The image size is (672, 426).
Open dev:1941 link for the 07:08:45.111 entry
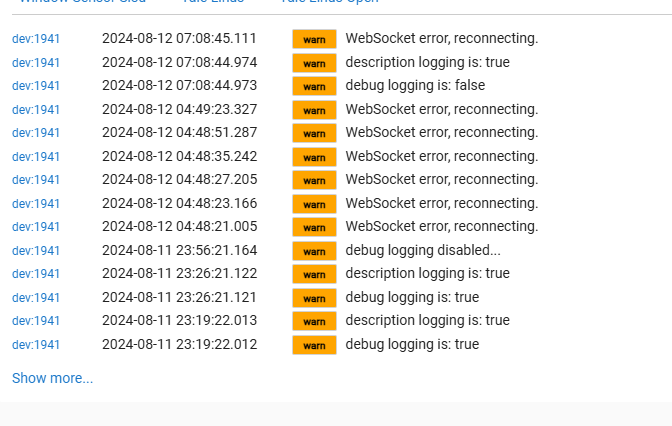(x=36, y=39)
